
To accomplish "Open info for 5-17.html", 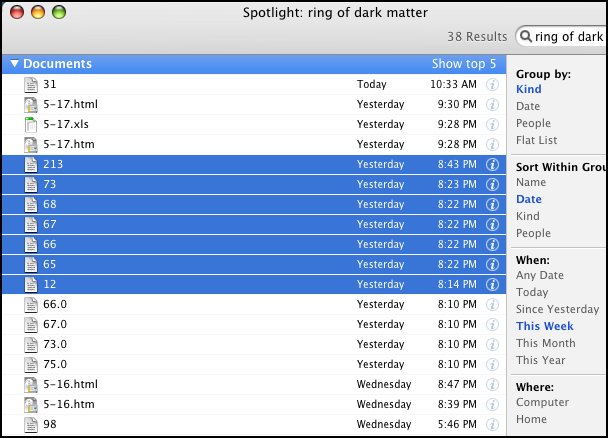I will (492, 104).
